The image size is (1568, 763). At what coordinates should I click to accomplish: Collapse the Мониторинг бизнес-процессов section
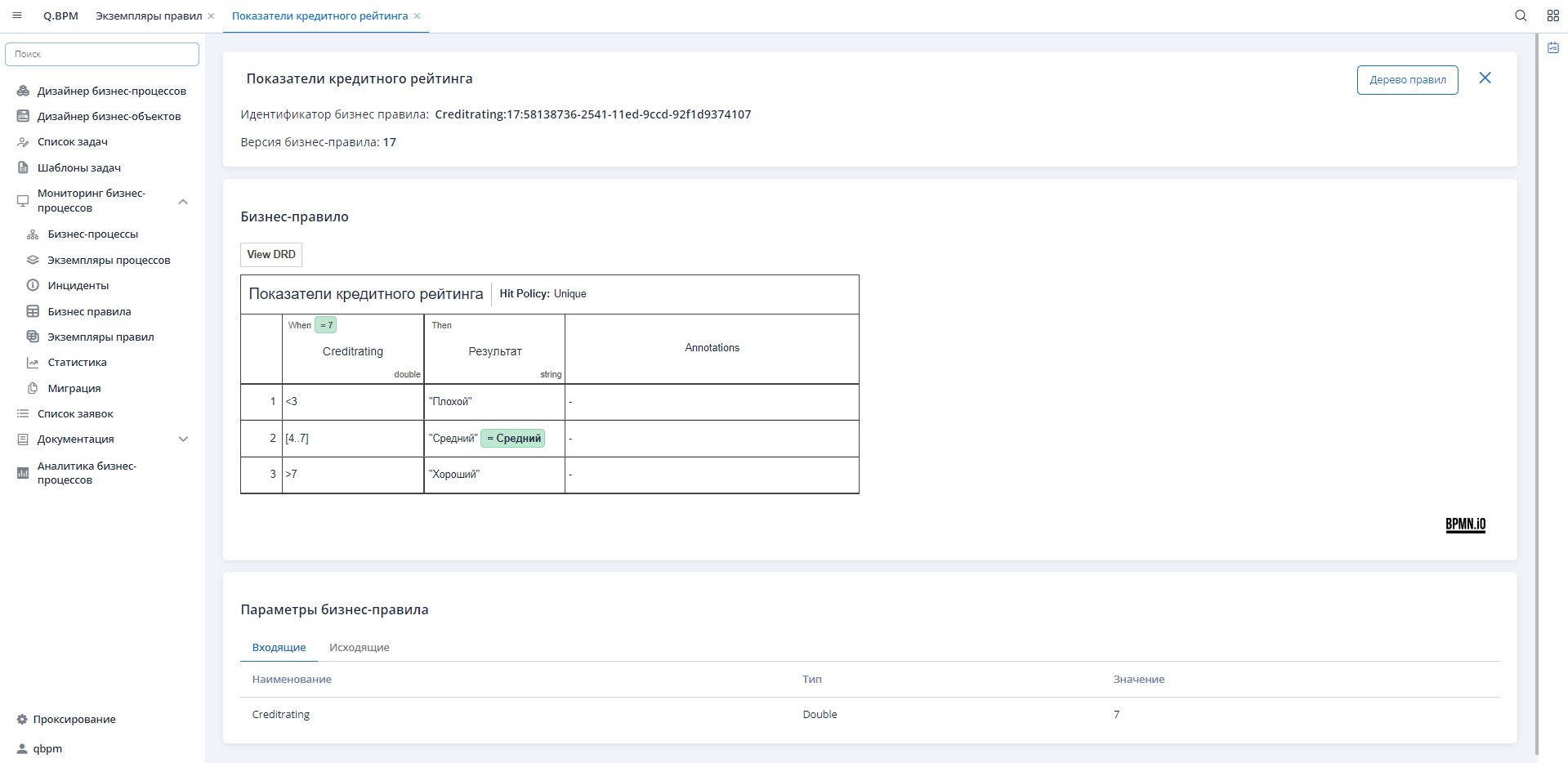coord(183,201)
